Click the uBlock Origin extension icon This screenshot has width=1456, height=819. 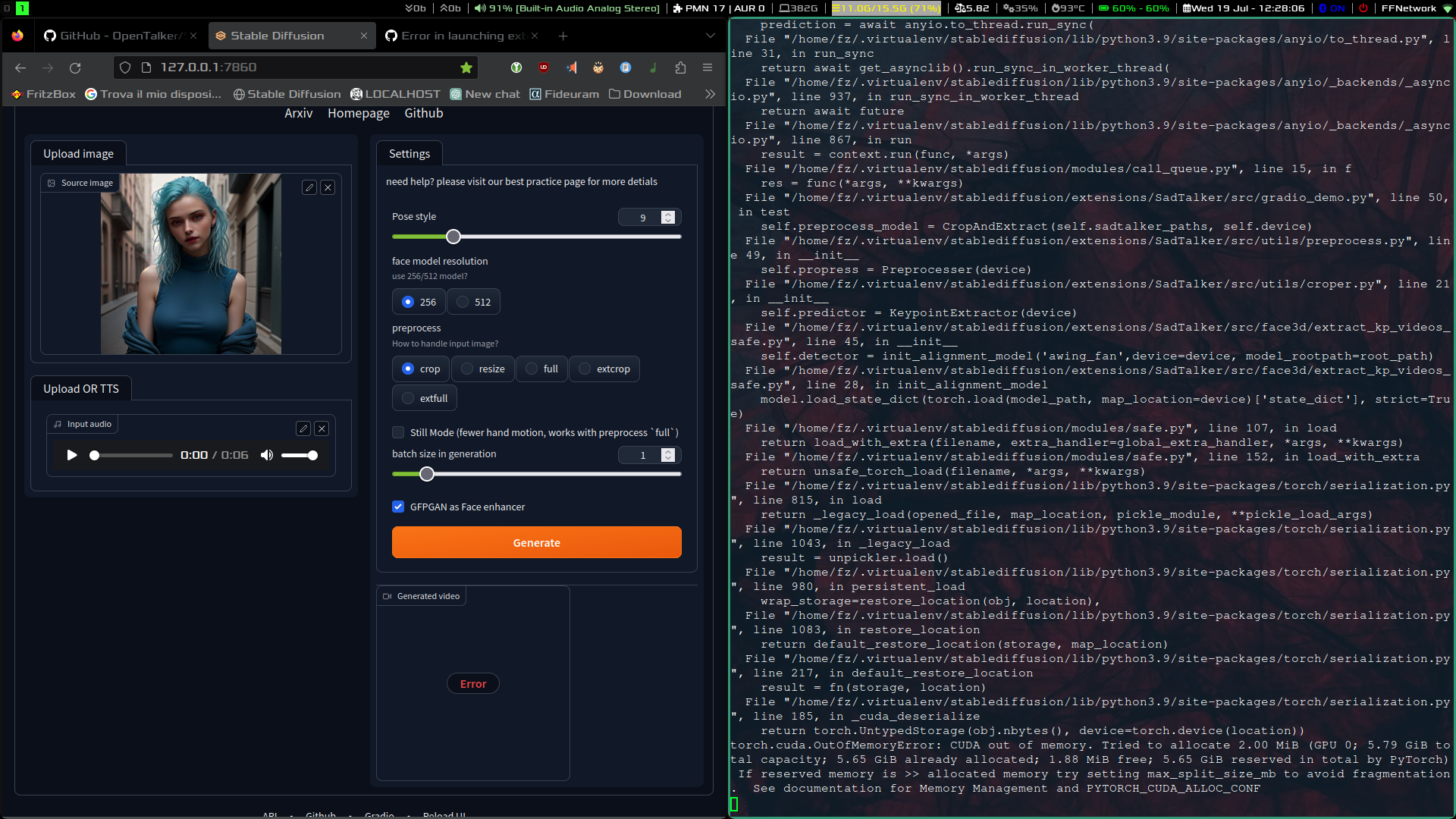point(544,67)
